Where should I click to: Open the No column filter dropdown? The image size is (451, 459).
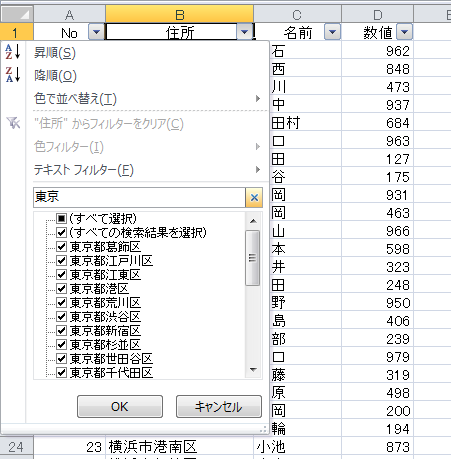pos(96,32)
